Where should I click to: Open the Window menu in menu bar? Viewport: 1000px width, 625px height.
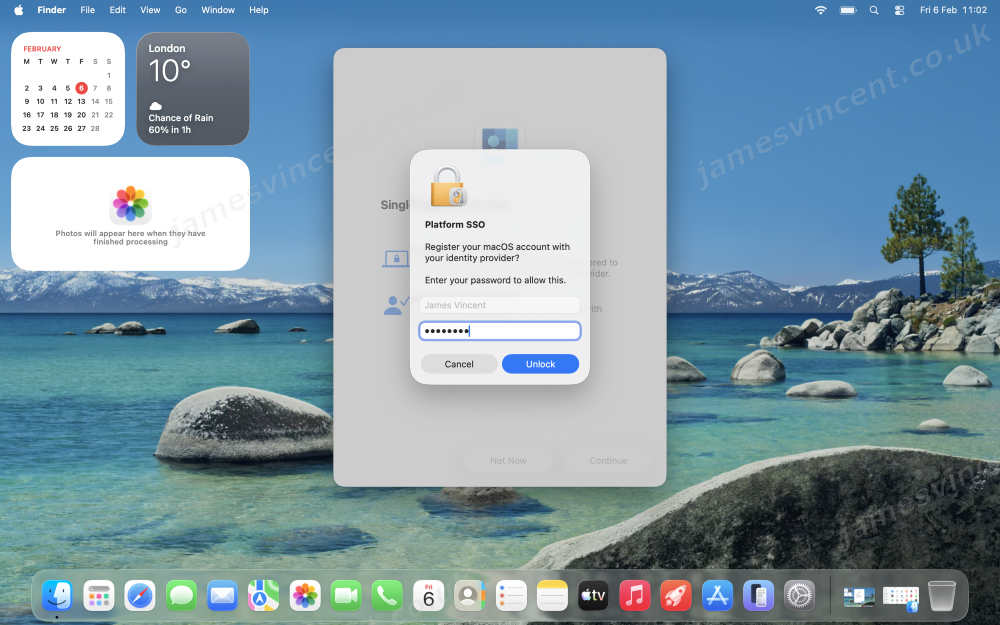click(218, 10)
